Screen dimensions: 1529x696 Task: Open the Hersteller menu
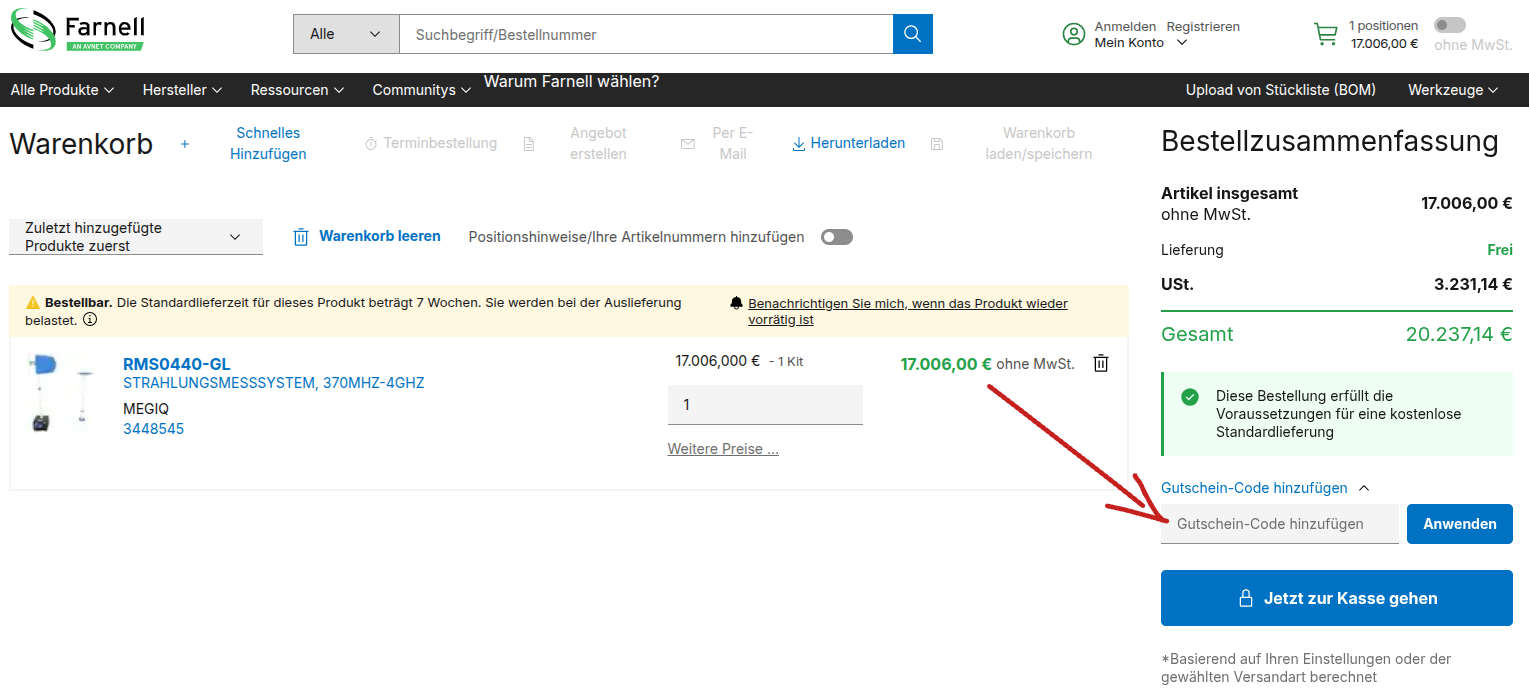[x=182, y=90]
